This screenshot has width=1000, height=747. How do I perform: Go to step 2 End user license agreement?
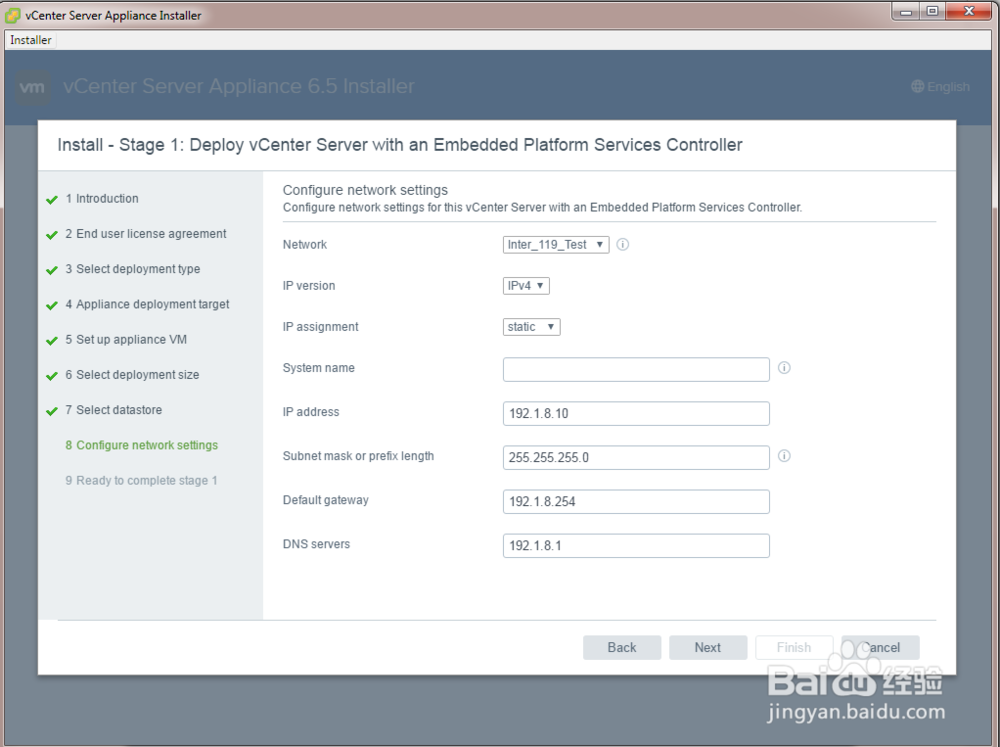(145, 233)
